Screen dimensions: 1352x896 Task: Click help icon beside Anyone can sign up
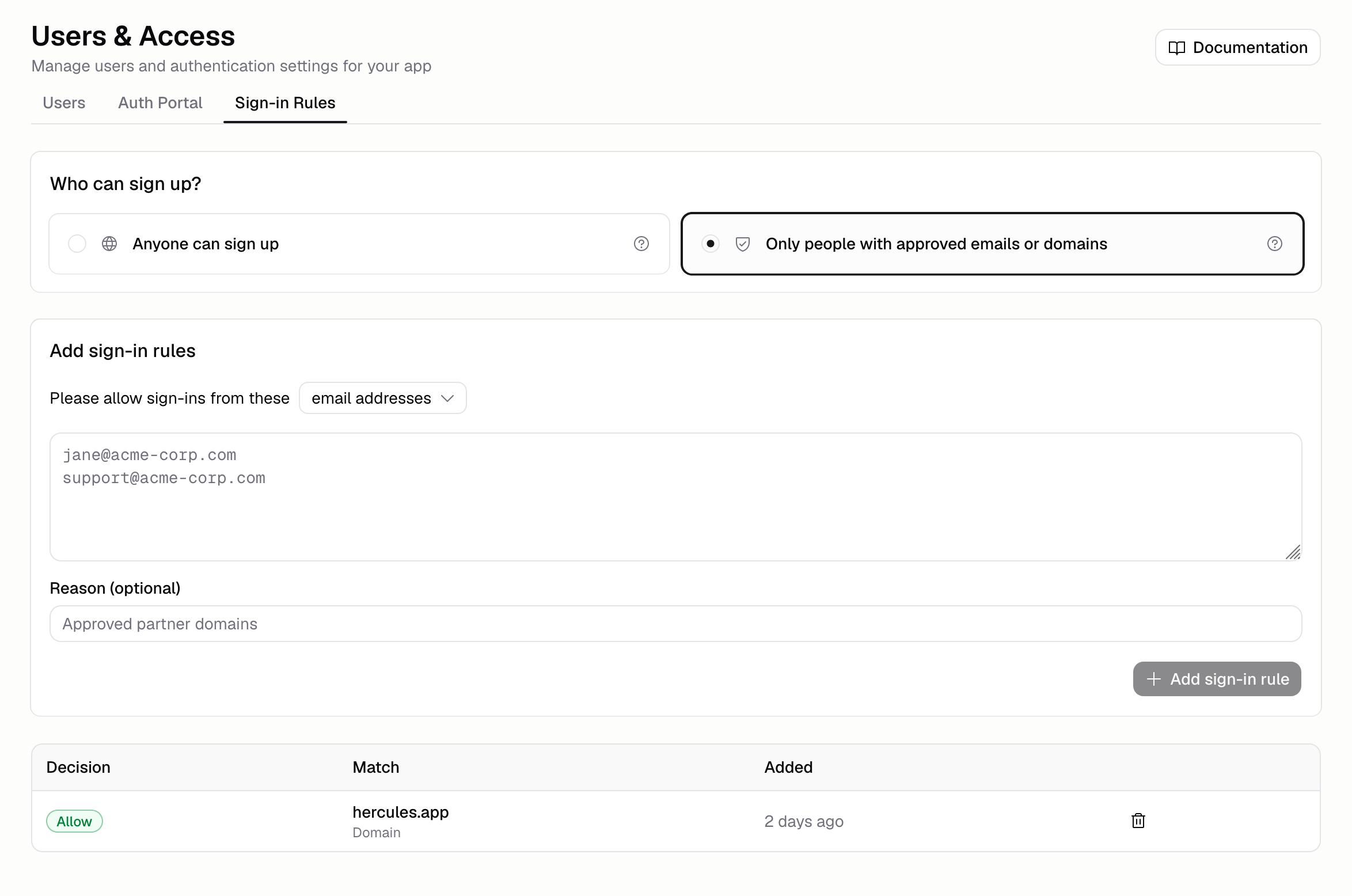pyautogui.click(x=641, y=244)
